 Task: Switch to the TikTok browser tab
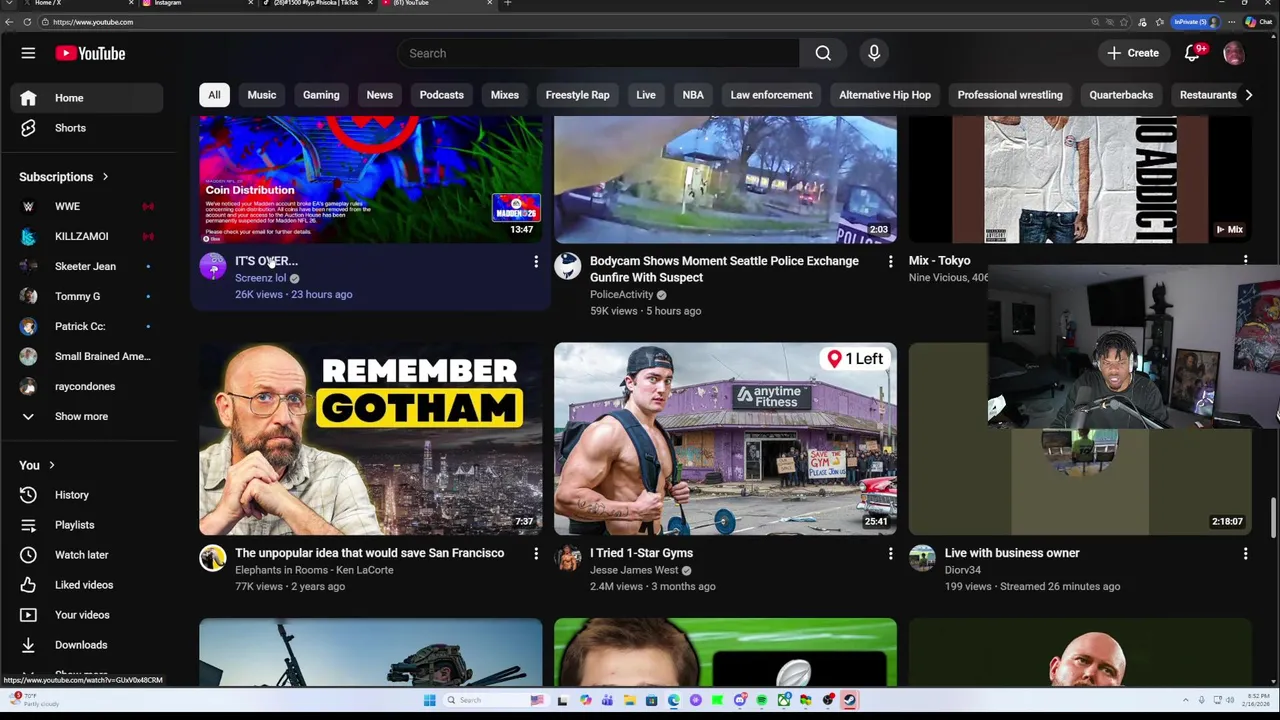pyautogui.click(x=316, y=4)
